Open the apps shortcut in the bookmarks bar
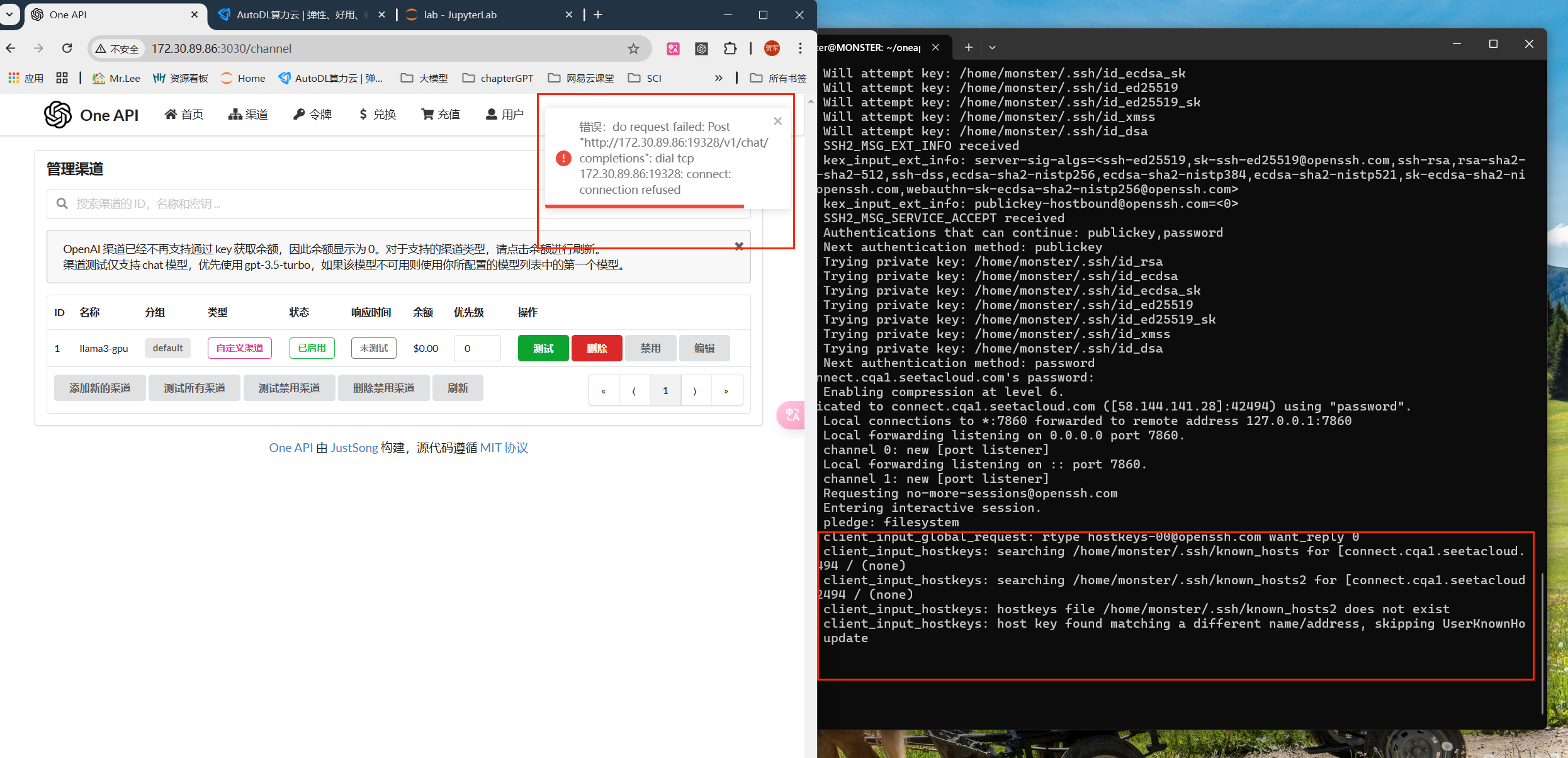 pos(25,78)
